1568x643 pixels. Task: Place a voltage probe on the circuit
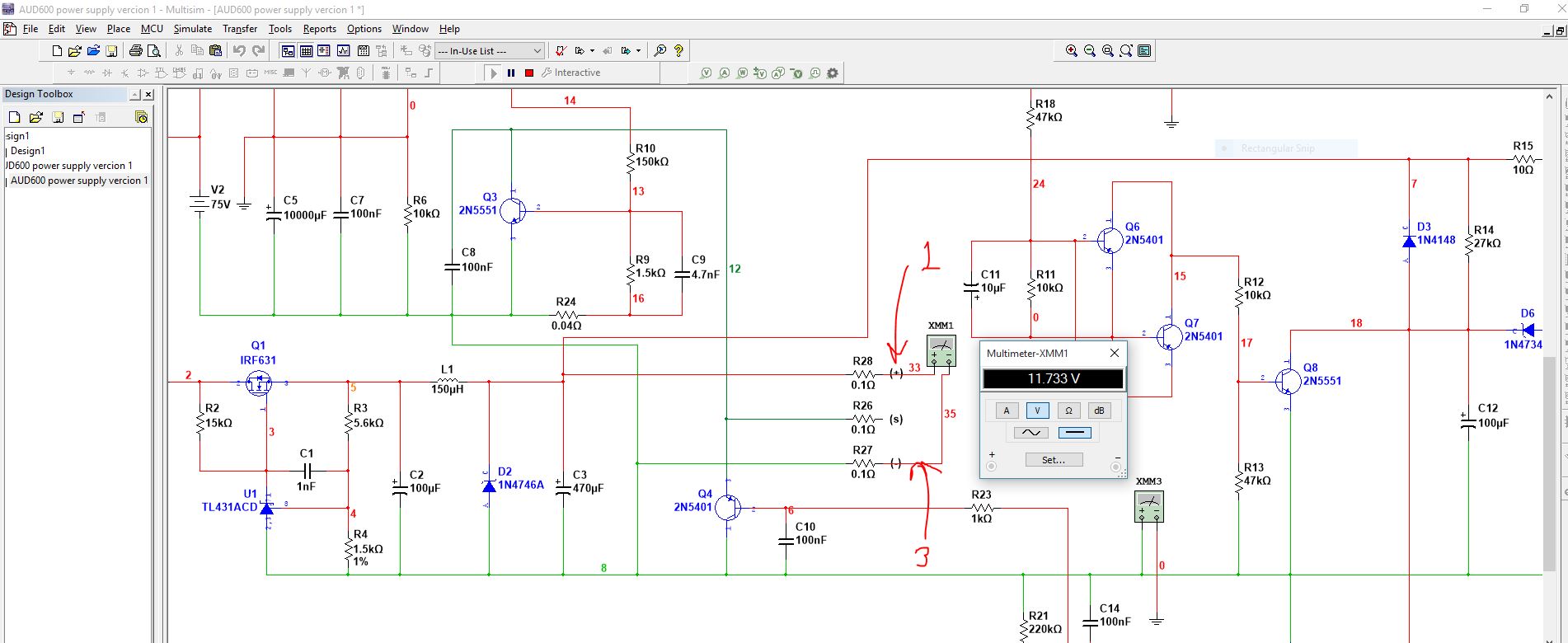[x=706, y=73]
